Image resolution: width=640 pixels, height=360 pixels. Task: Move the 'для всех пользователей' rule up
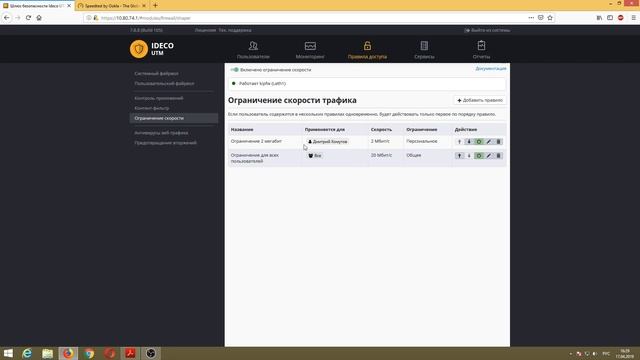[459, 156]
